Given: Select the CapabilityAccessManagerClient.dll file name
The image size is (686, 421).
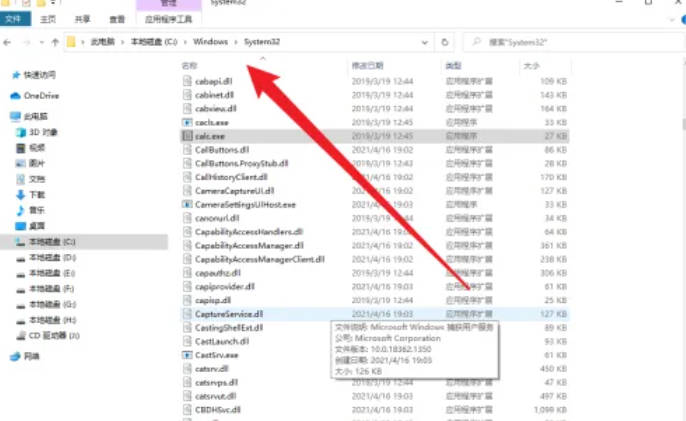Looking at the screenshot, I should click(260, 259).
